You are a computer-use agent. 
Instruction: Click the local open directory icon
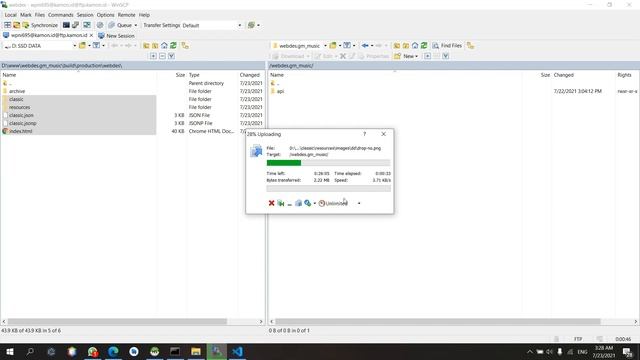(x=82, y=46)
